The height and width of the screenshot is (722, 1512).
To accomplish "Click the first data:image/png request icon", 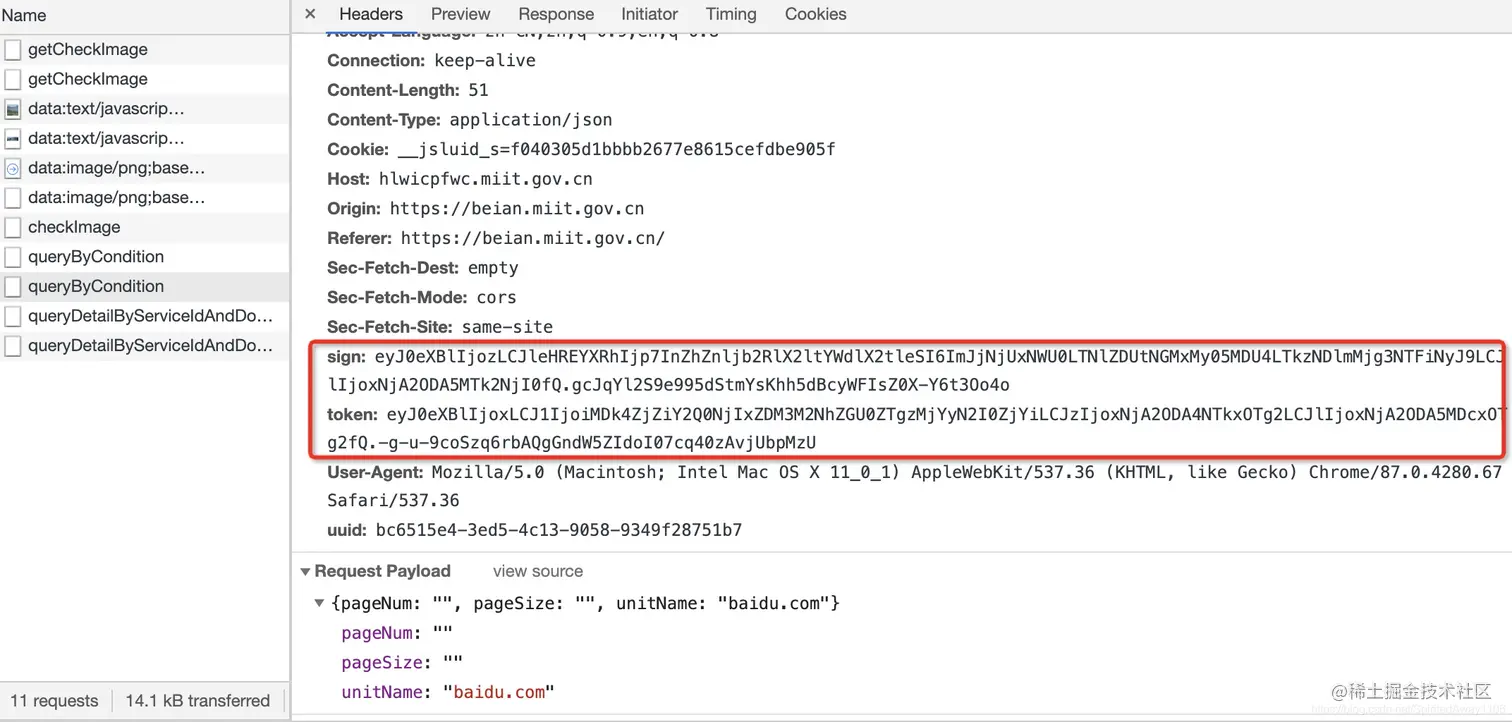I will [13, 168].
